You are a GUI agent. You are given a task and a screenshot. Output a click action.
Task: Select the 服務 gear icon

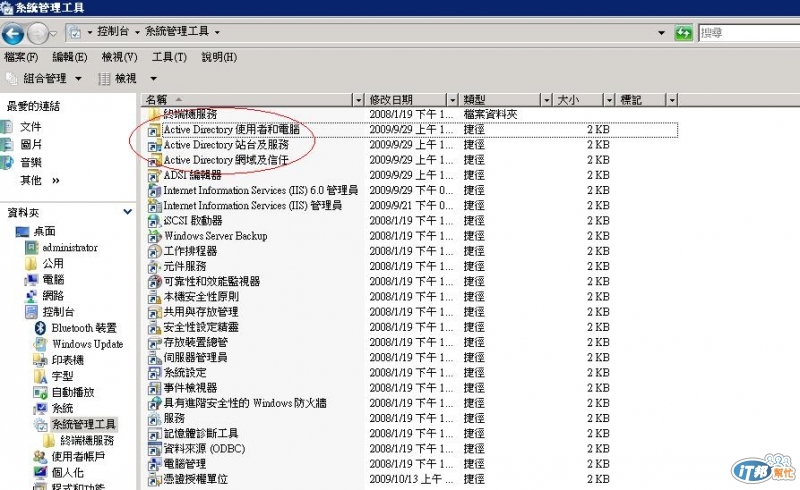click(154, 419)
